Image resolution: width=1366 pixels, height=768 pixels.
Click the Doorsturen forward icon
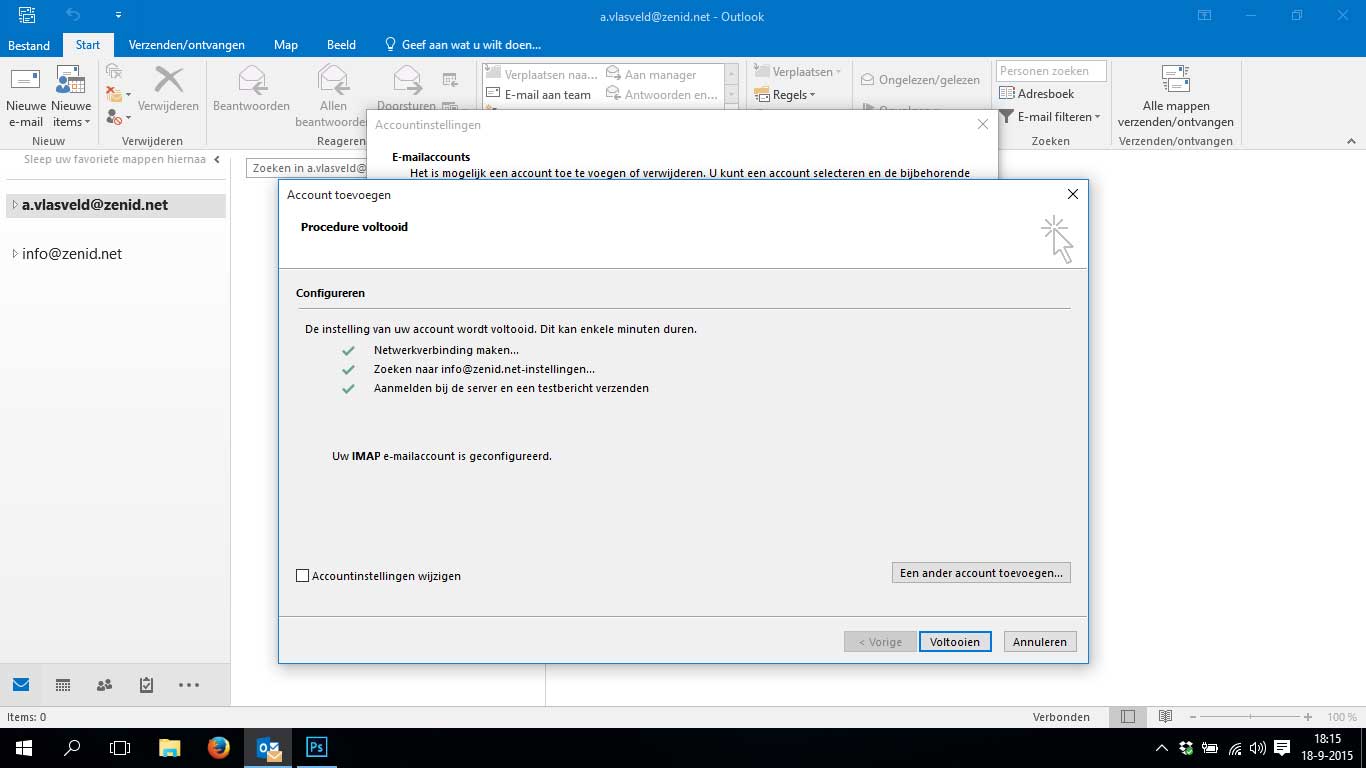[x=407, y=79]
